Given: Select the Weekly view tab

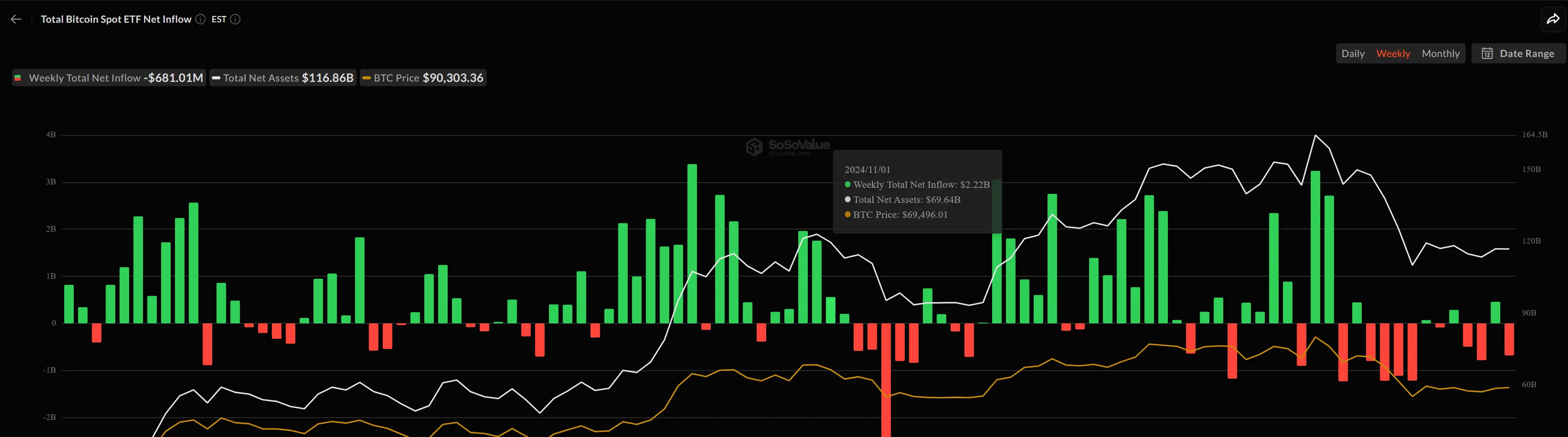Looking at the screenshot, I should click(1393, 54).
